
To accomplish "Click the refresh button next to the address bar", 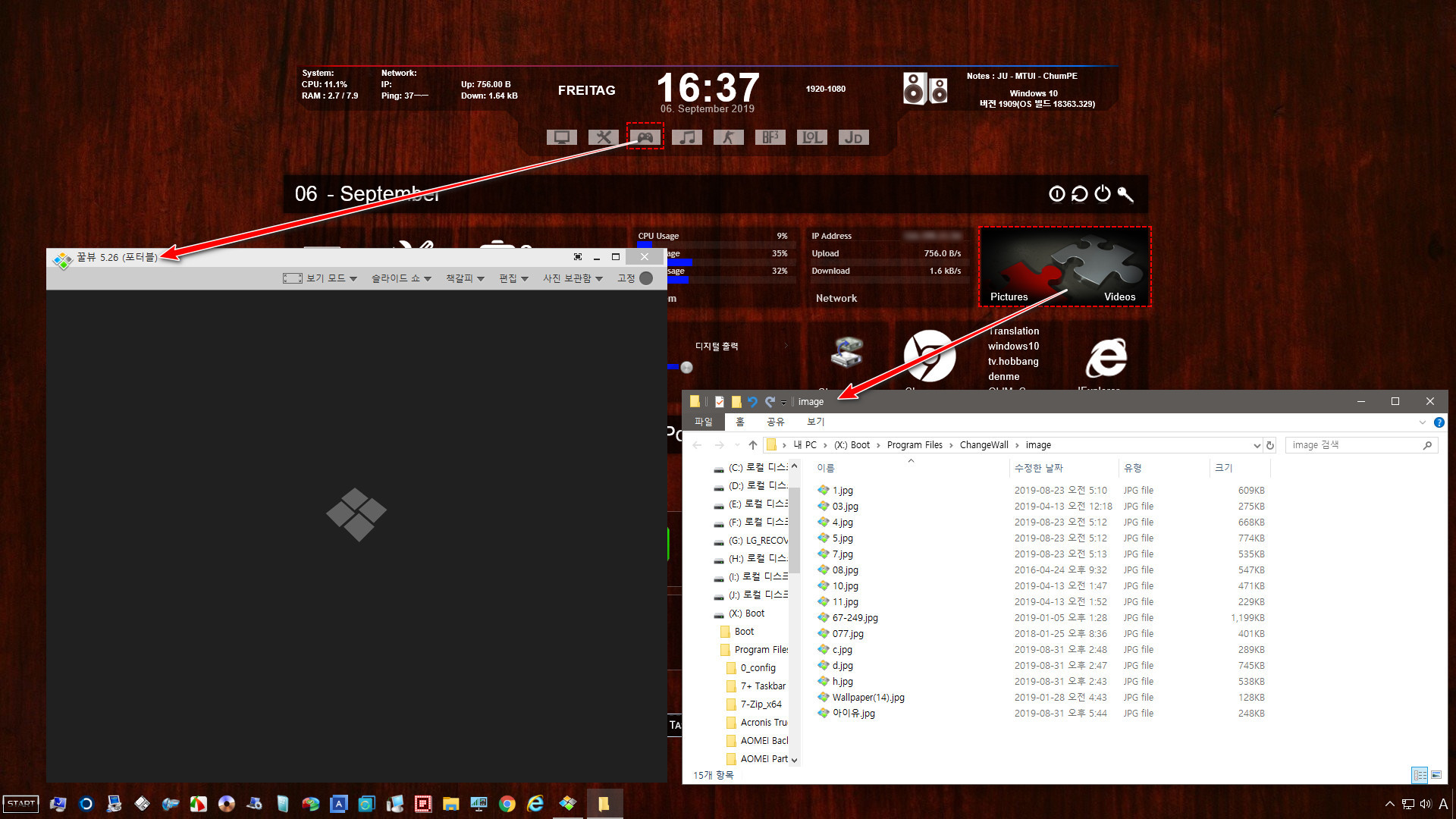I will [1270, 445].
